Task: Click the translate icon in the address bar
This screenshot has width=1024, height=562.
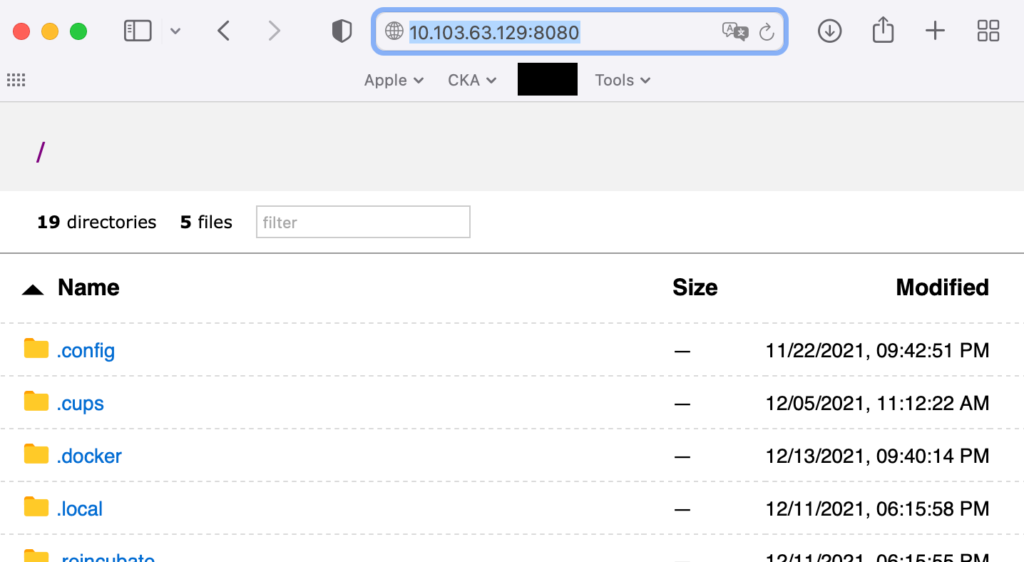Action: click(735, 32)
